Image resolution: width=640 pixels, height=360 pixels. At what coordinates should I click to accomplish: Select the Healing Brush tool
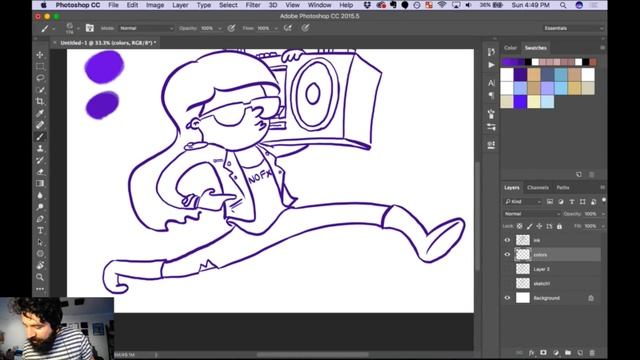[x=40, y=125]
